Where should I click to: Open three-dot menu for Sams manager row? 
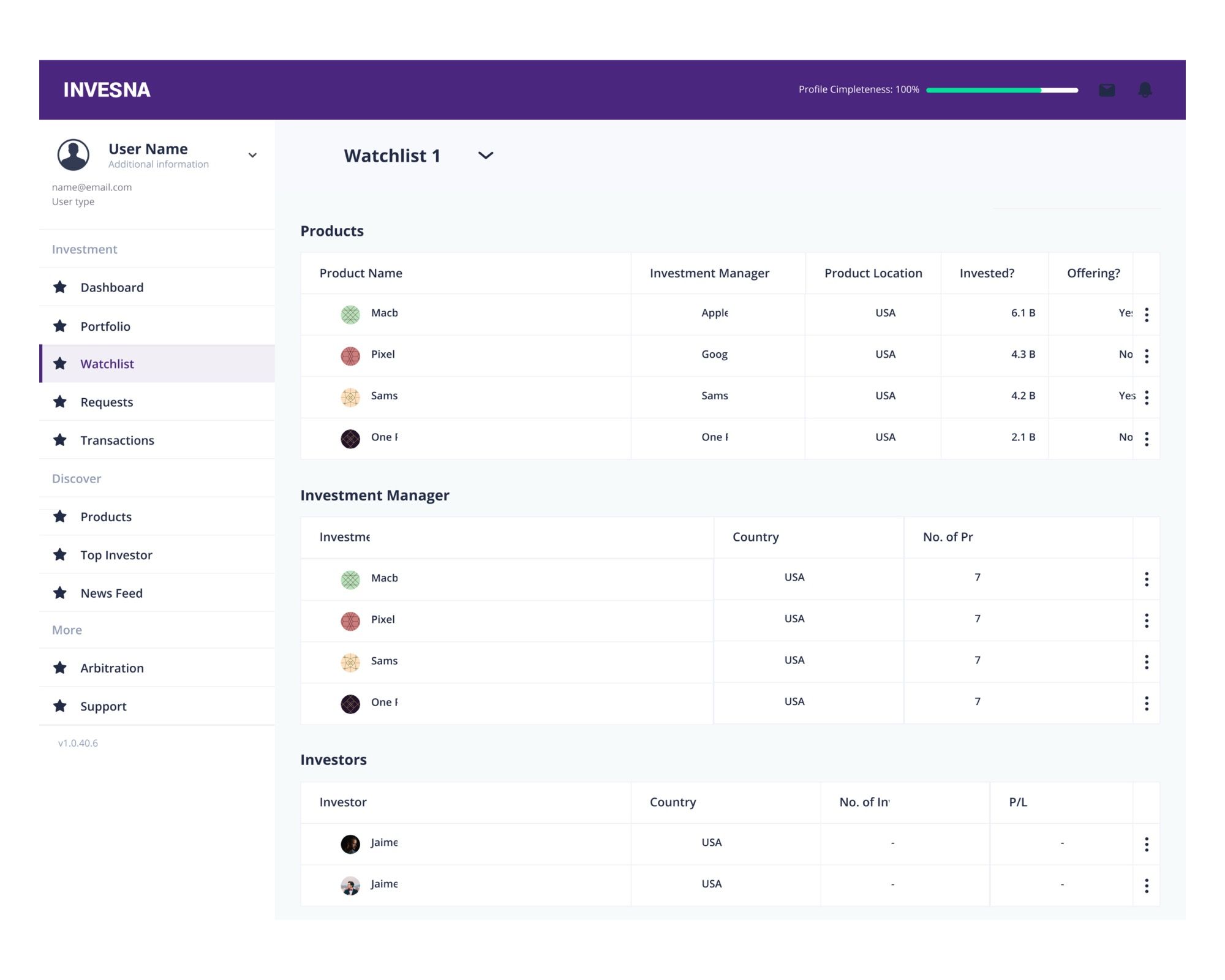pos(1147,661)
